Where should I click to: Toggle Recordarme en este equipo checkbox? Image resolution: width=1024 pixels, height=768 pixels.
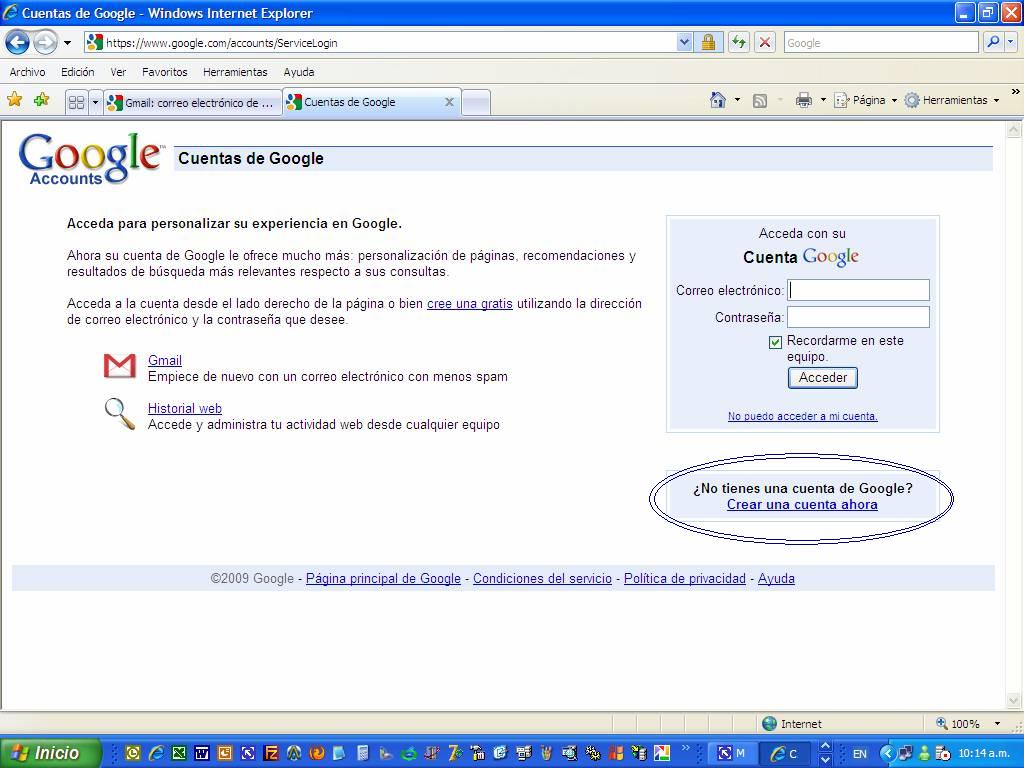click(x=775, y=342)
